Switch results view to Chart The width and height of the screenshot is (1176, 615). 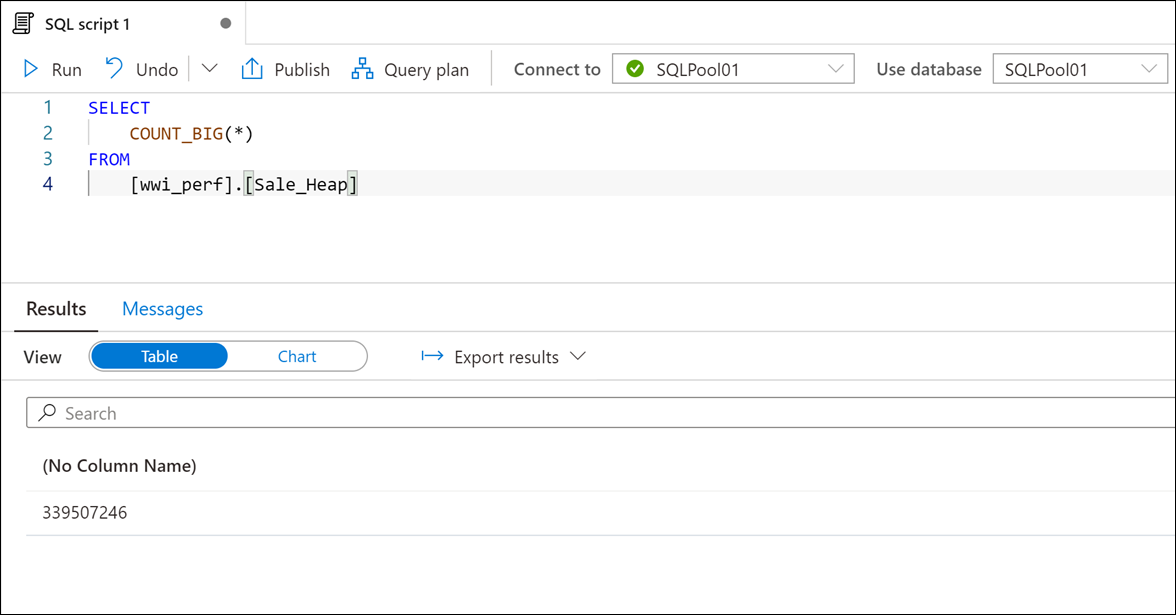[297, 356]
